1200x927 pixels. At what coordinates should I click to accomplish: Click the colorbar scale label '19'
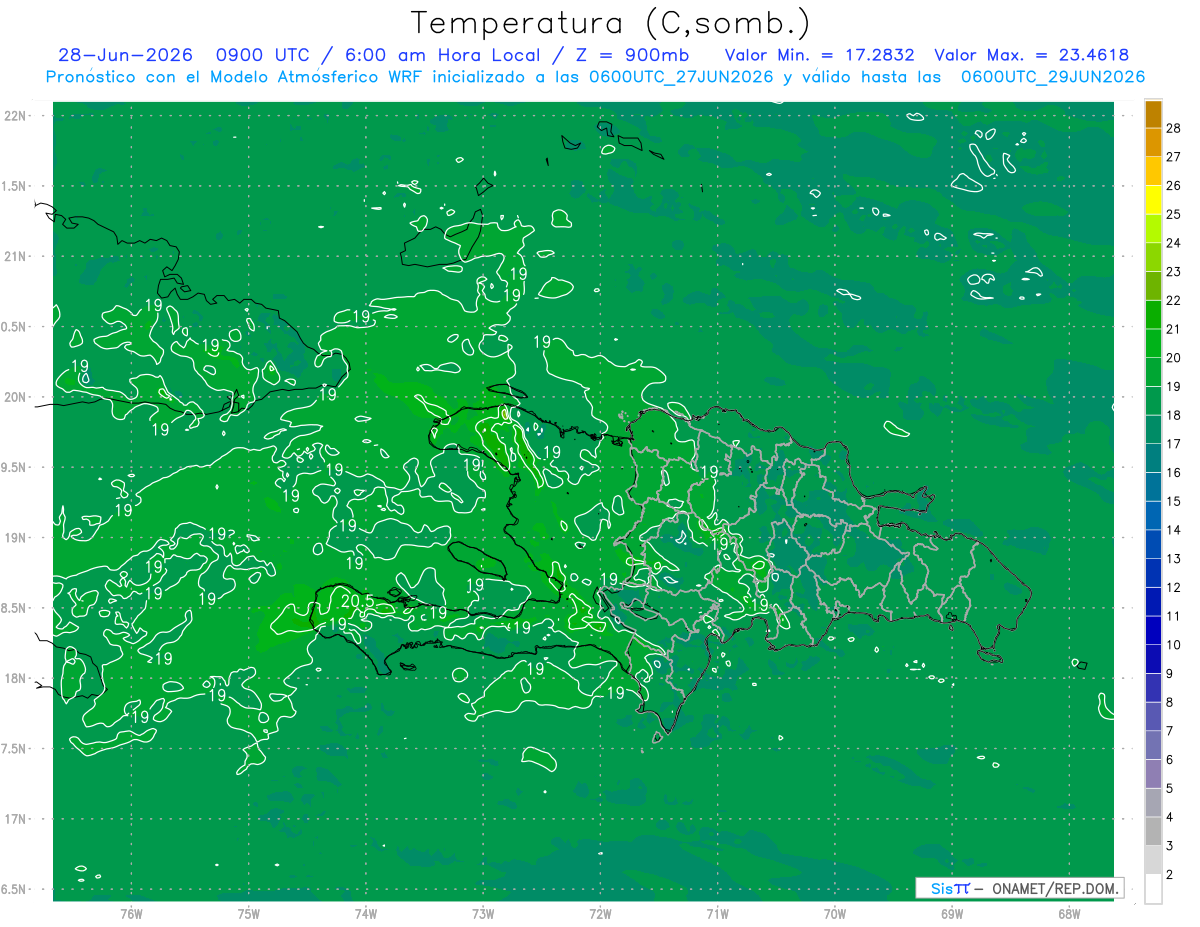coord(1174,386)
